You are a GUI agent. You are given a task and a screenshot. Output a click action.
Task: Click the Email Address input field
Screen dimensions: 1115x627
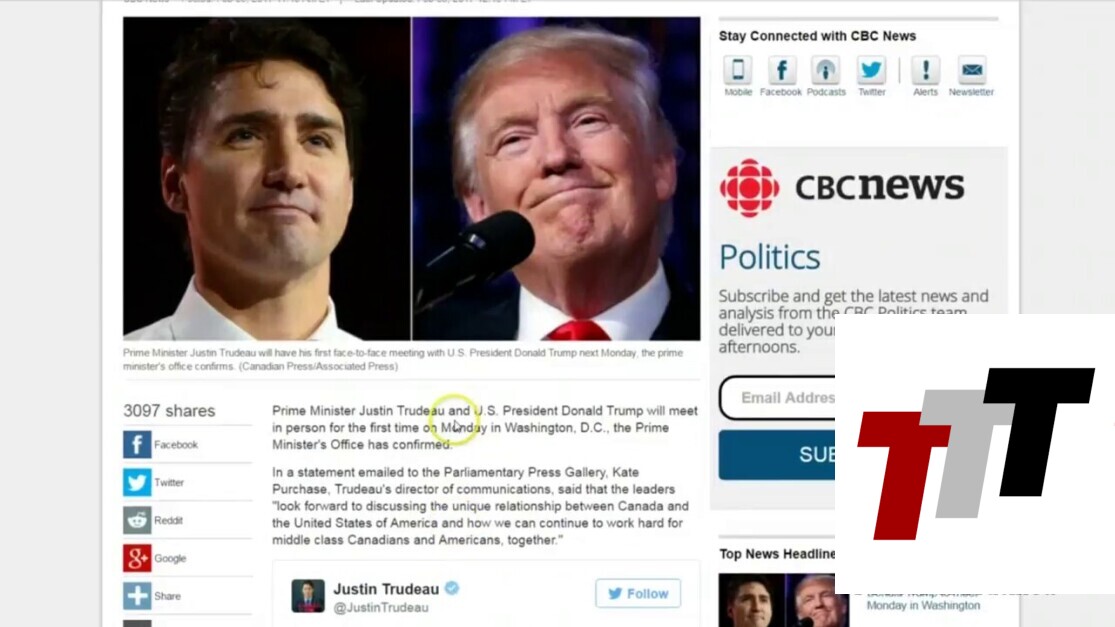coord(777,397)
